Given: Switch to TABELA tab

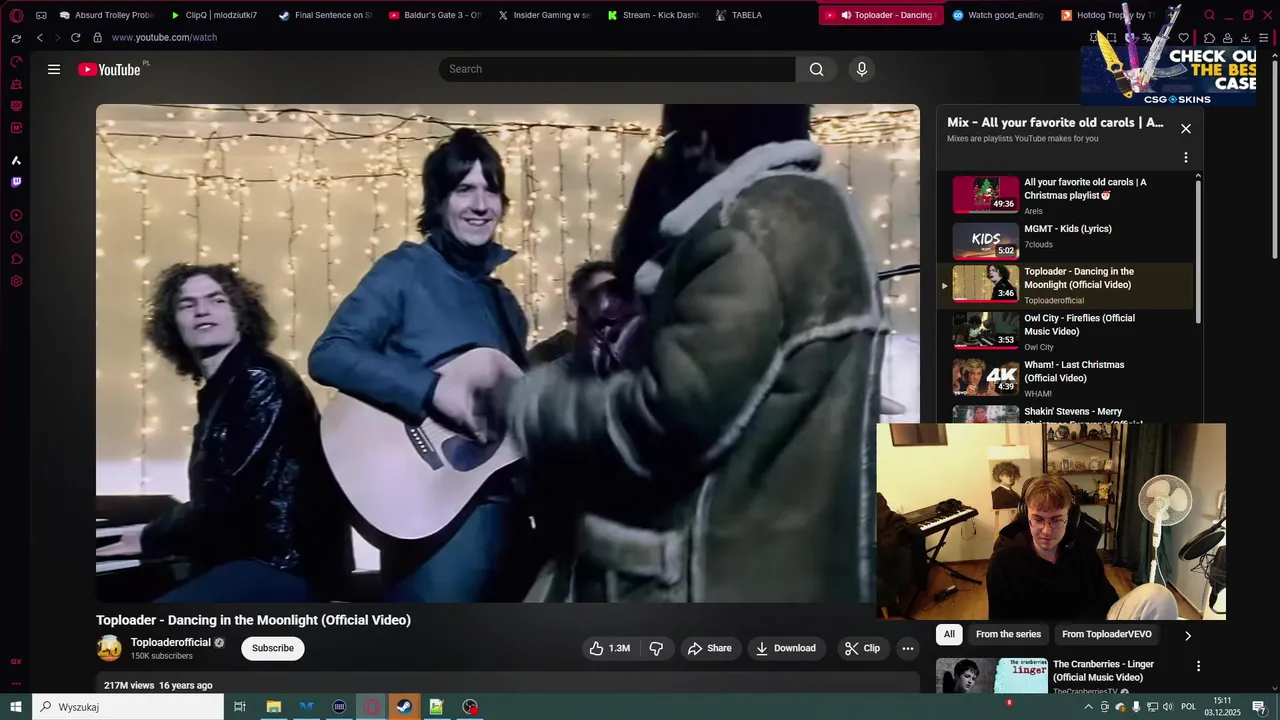Looking at the screenshot, I should coord(762,15).
